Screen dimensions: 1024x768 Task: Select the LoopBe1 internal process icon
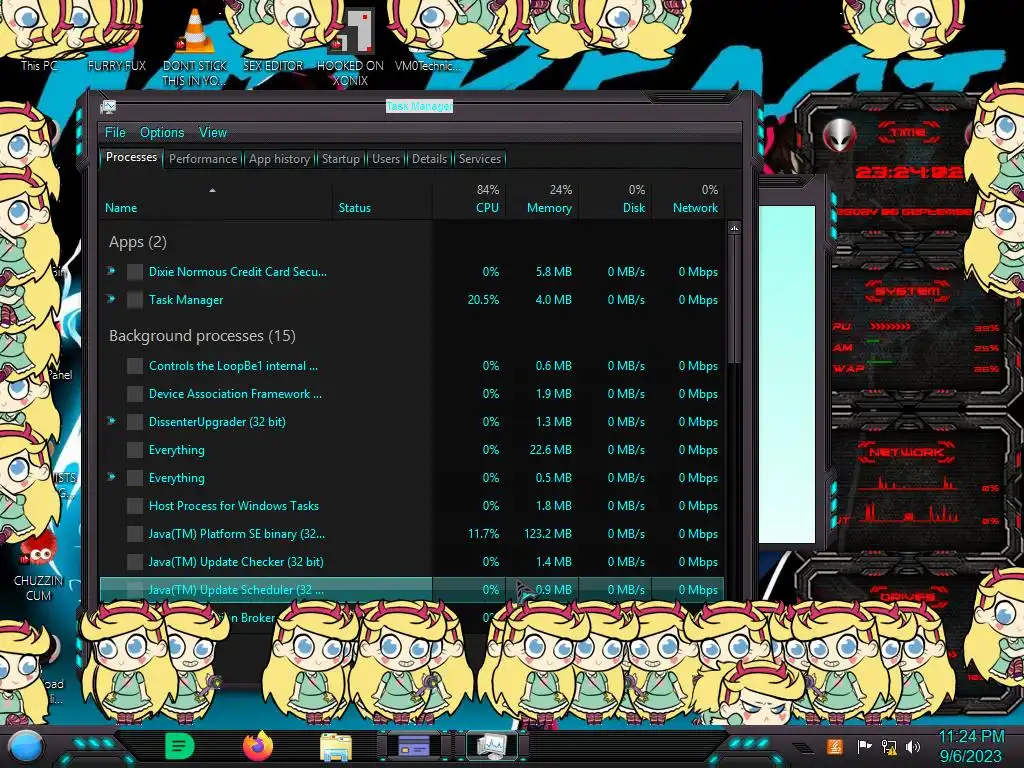pyautogui.click(x=135, y=366)
